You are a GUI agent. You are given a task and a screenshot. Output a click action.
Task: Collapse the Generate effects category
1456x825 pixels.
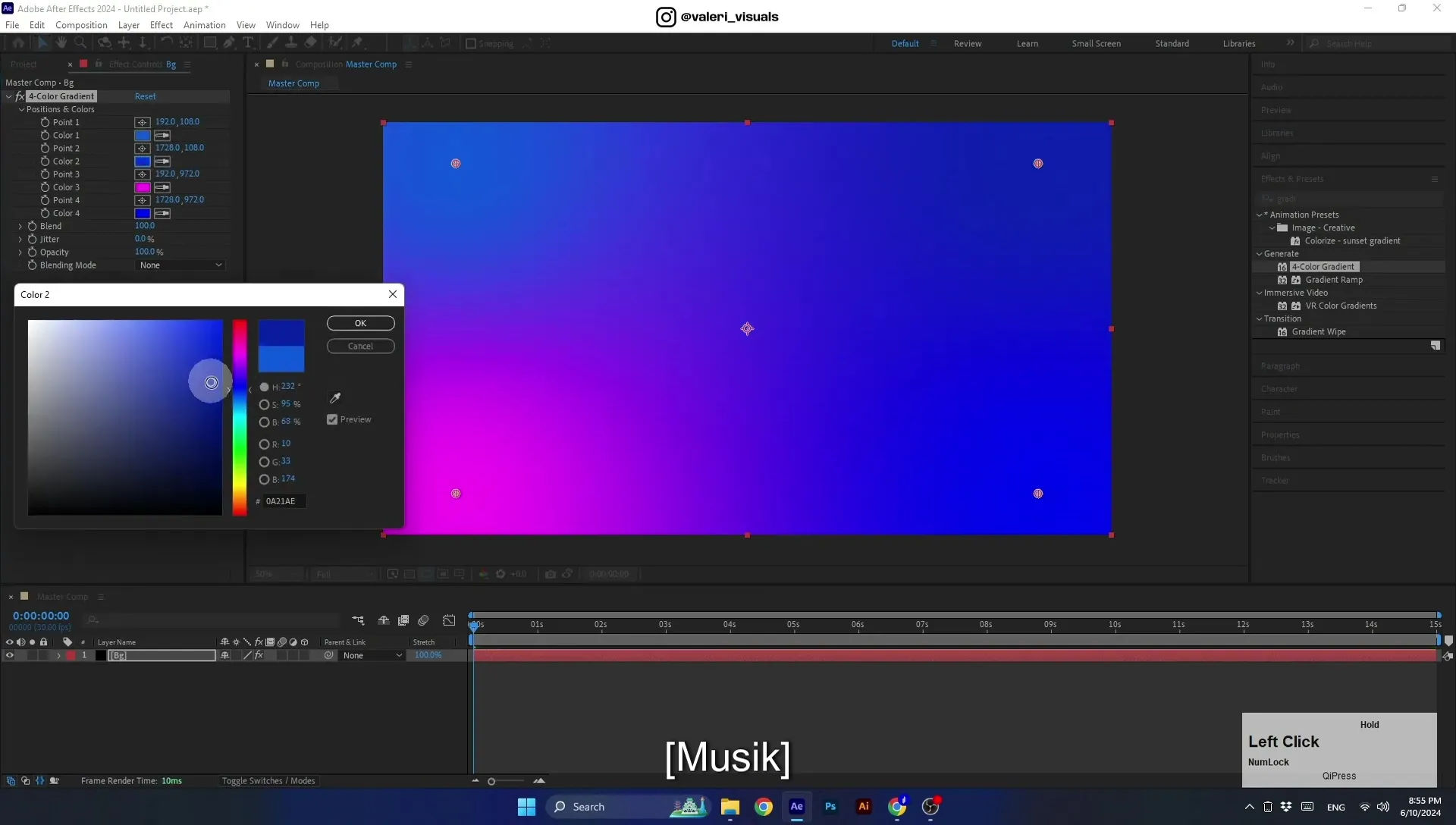click(1260, 254)
